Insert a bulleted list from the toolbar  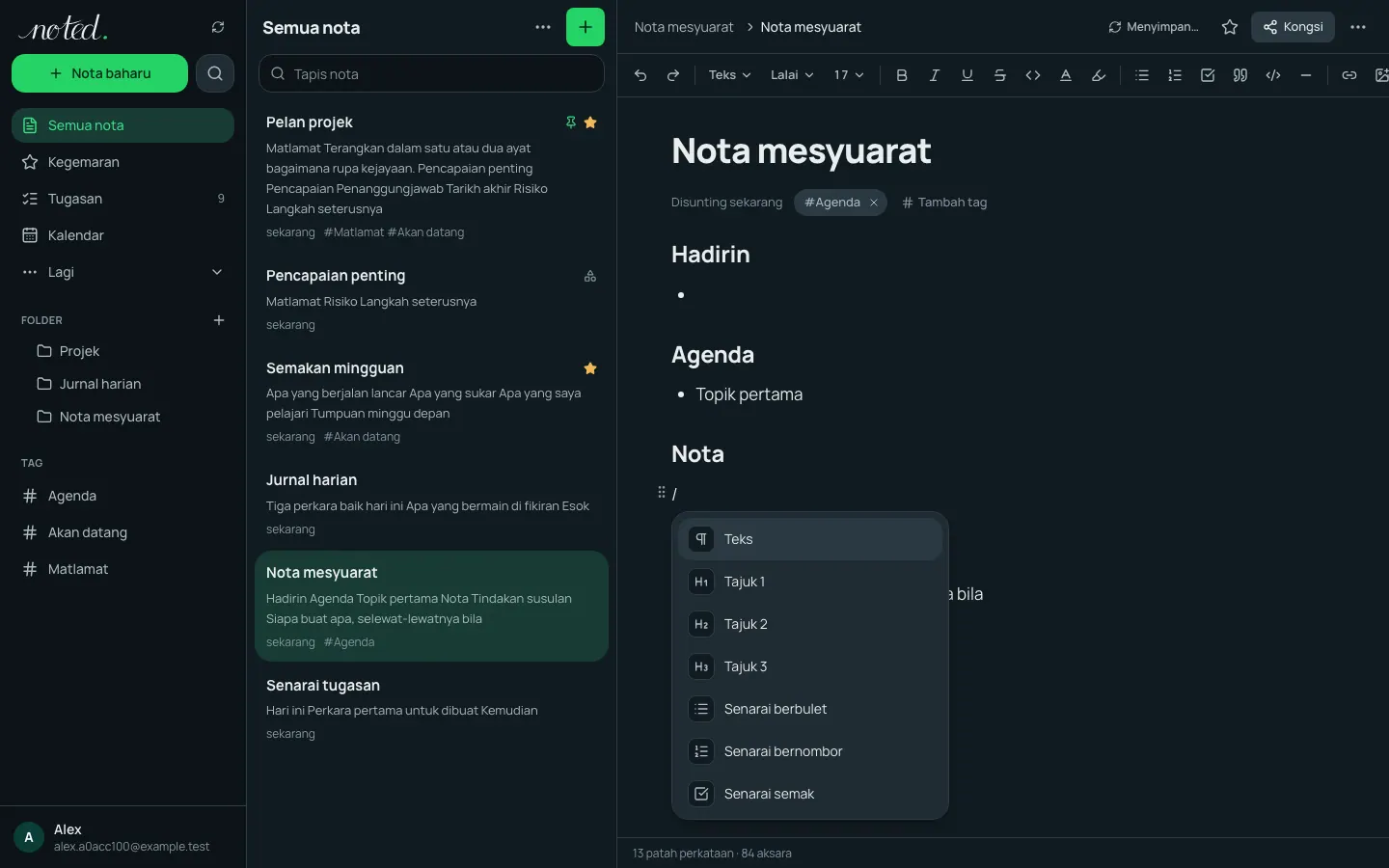click(1142, 75)
